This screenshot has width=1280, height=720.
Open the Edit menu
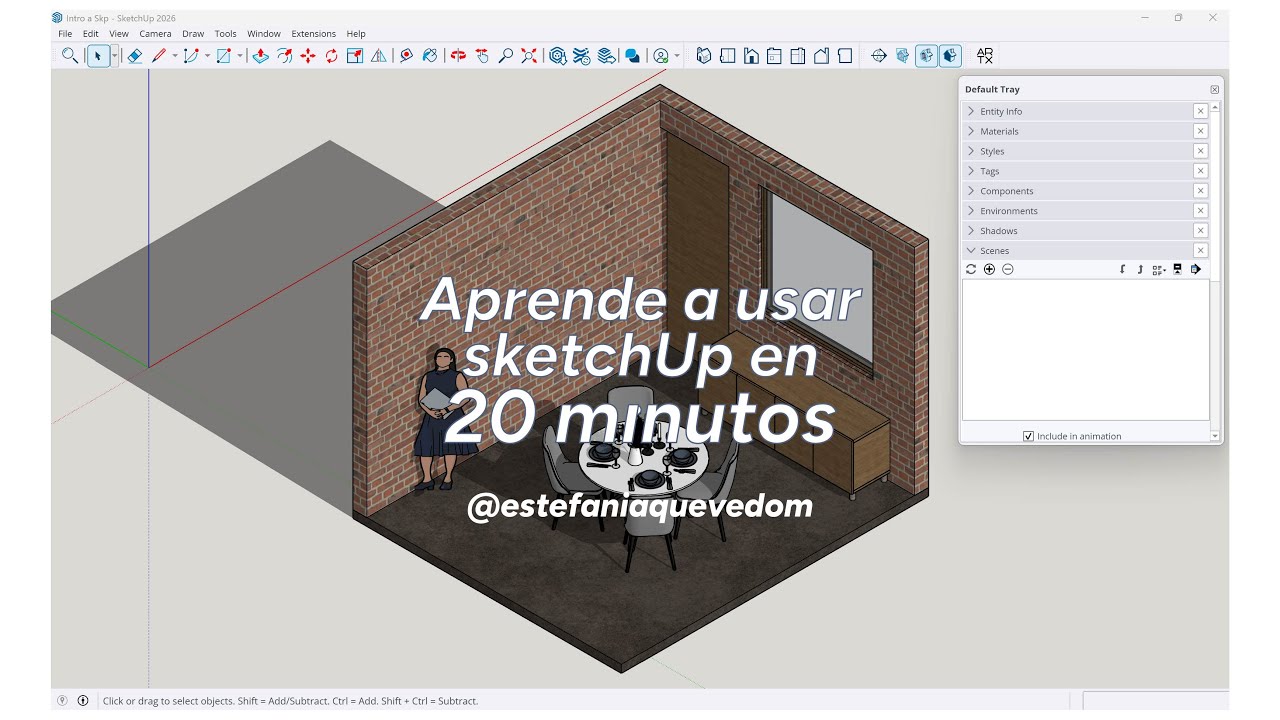pyautogui.click(x=90, y=34)
